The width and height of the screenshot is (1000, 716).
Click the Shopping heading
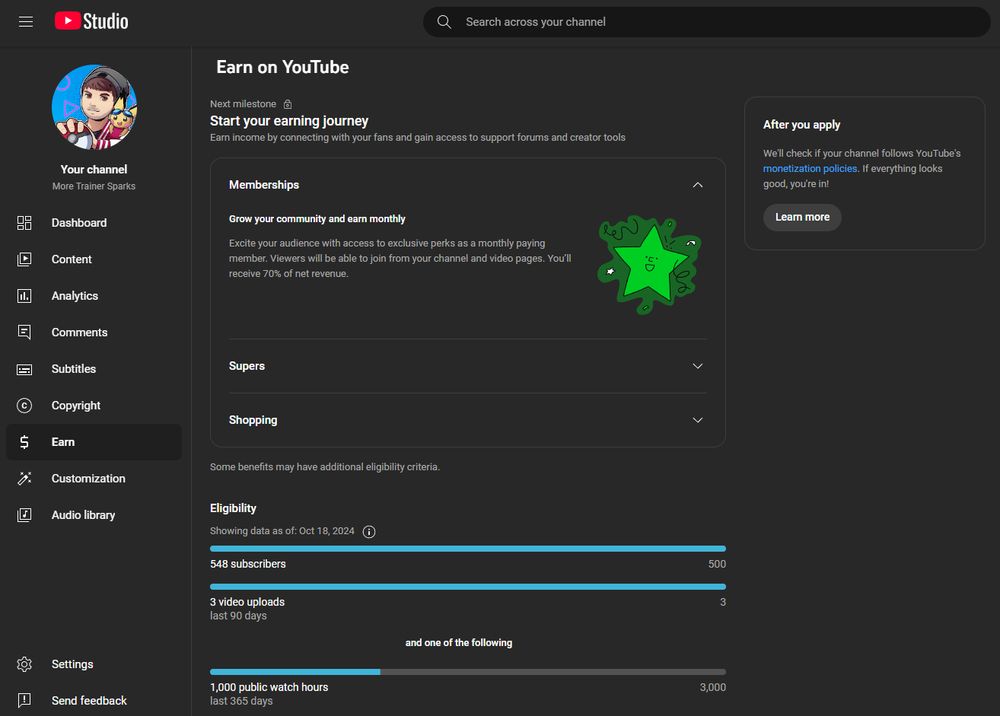coord(253,420)
